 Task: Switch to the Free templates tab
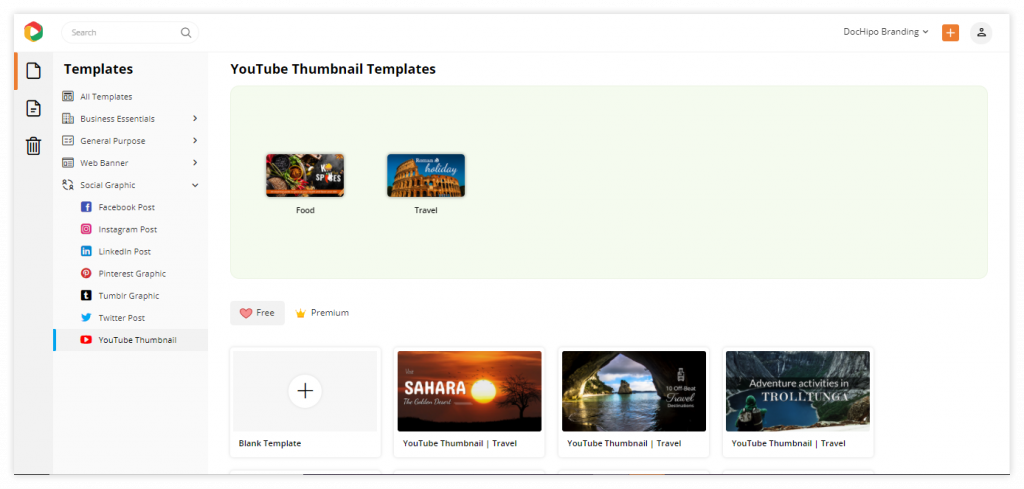(257, 313)
